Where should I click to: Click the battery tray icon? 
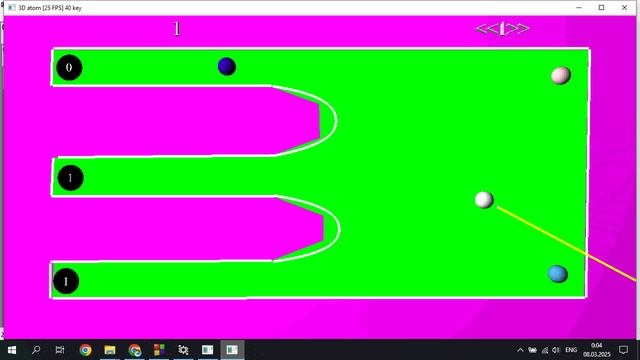point(532,350)
